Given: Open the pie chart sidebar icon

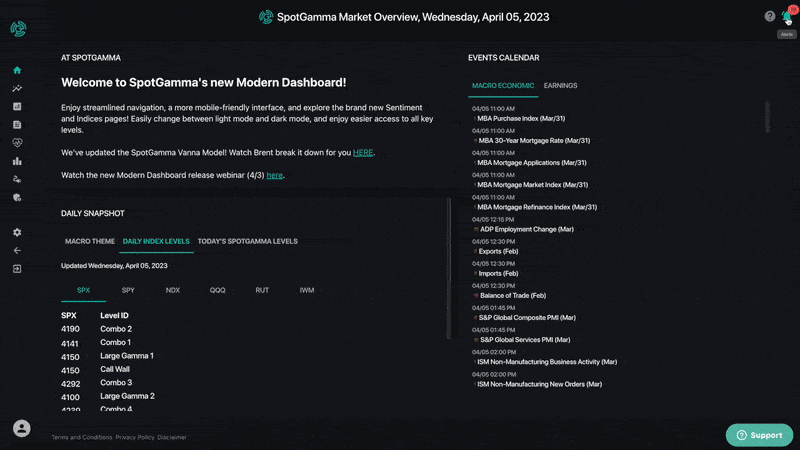Looking at the screenshot, I should (17, 197).
